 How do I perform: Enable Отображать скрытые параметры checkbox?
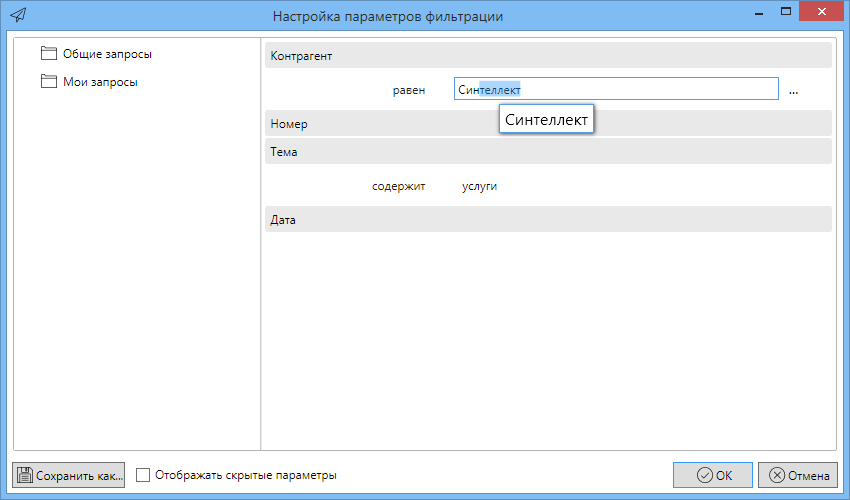click(x=143, y=475)
